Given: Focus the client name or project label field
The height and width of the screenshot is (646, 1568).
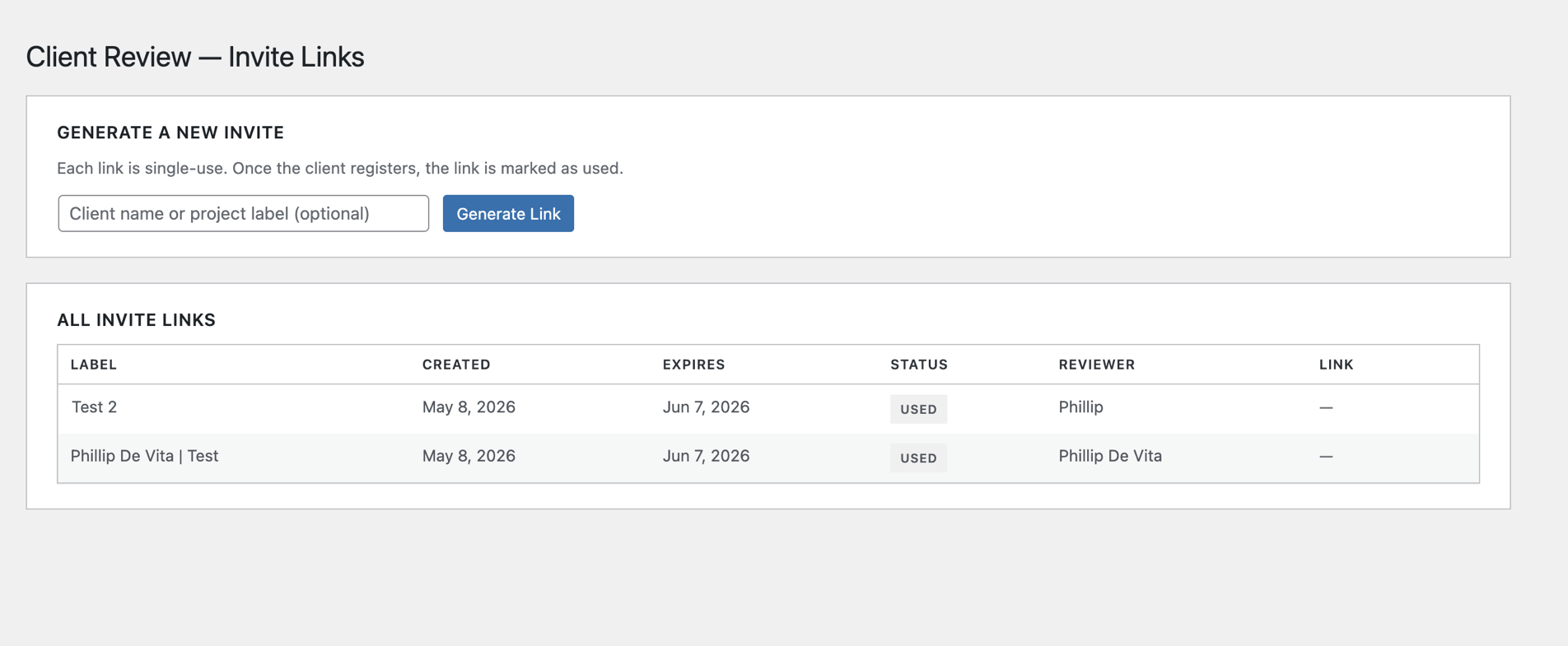Looking at the screenshot, I should [x=243, y=213].
